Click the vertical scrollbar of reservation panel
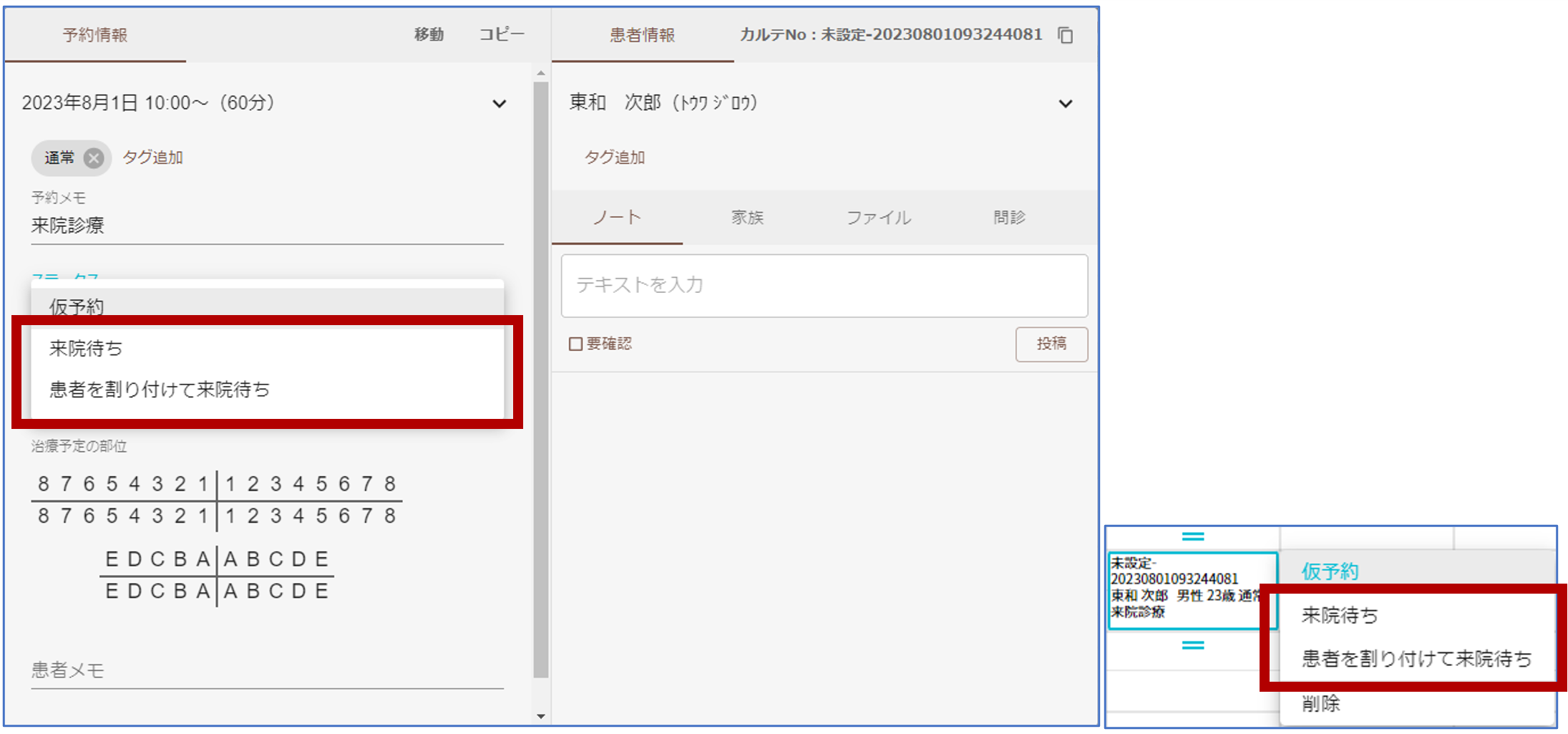Viewport: 1568px width, 734px height. (541, 380)
